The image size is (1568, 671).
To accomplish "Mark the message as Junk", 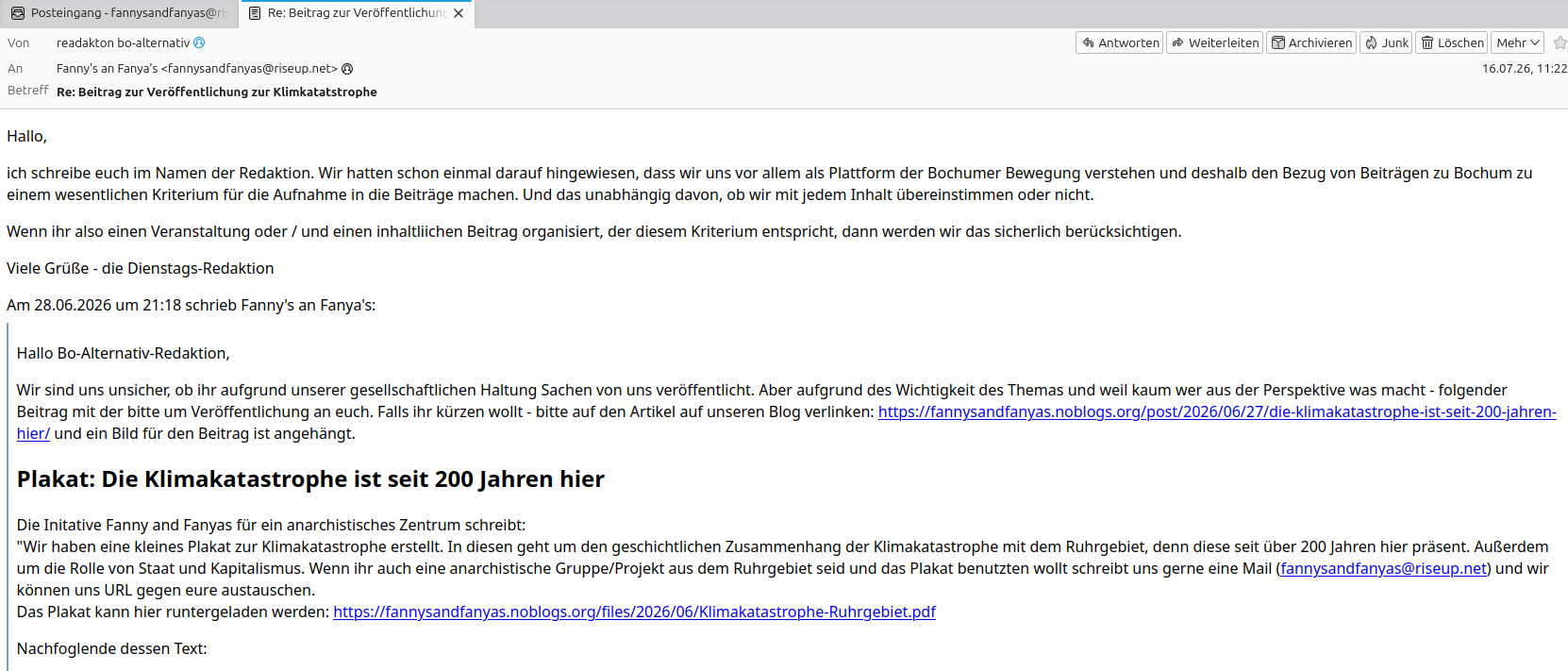I will (1386, 42).
